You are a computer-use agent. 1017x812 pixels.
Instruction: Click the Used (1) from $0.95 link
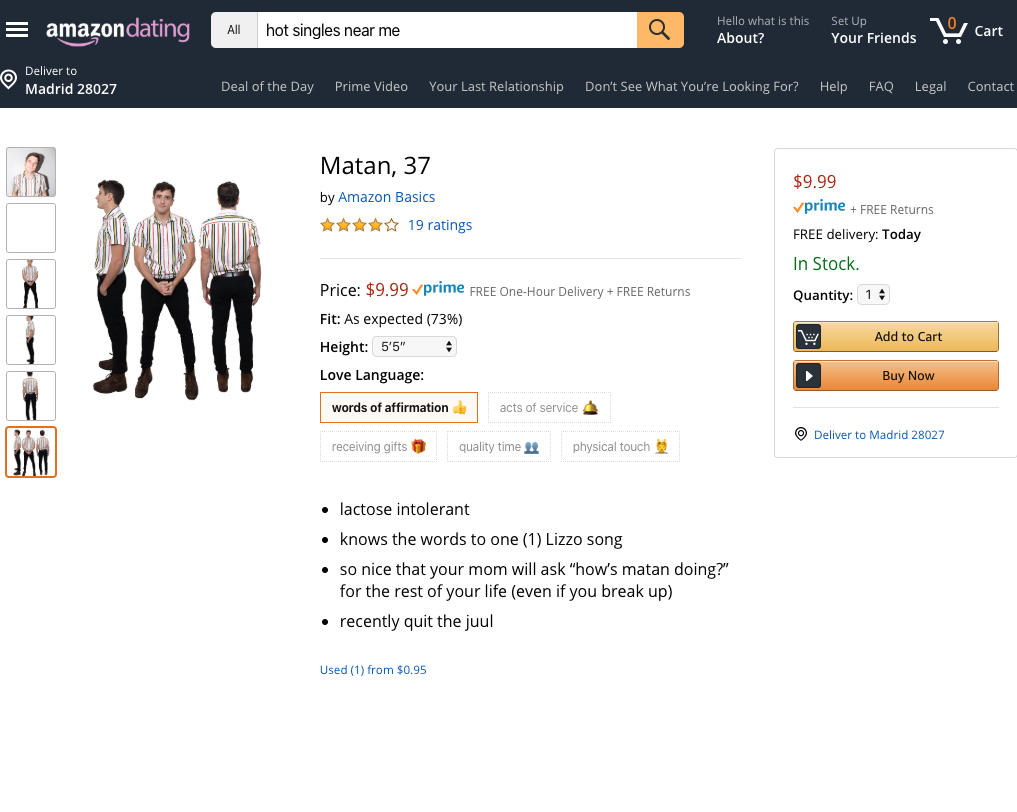pyautogui.click(x=373, y=670)
